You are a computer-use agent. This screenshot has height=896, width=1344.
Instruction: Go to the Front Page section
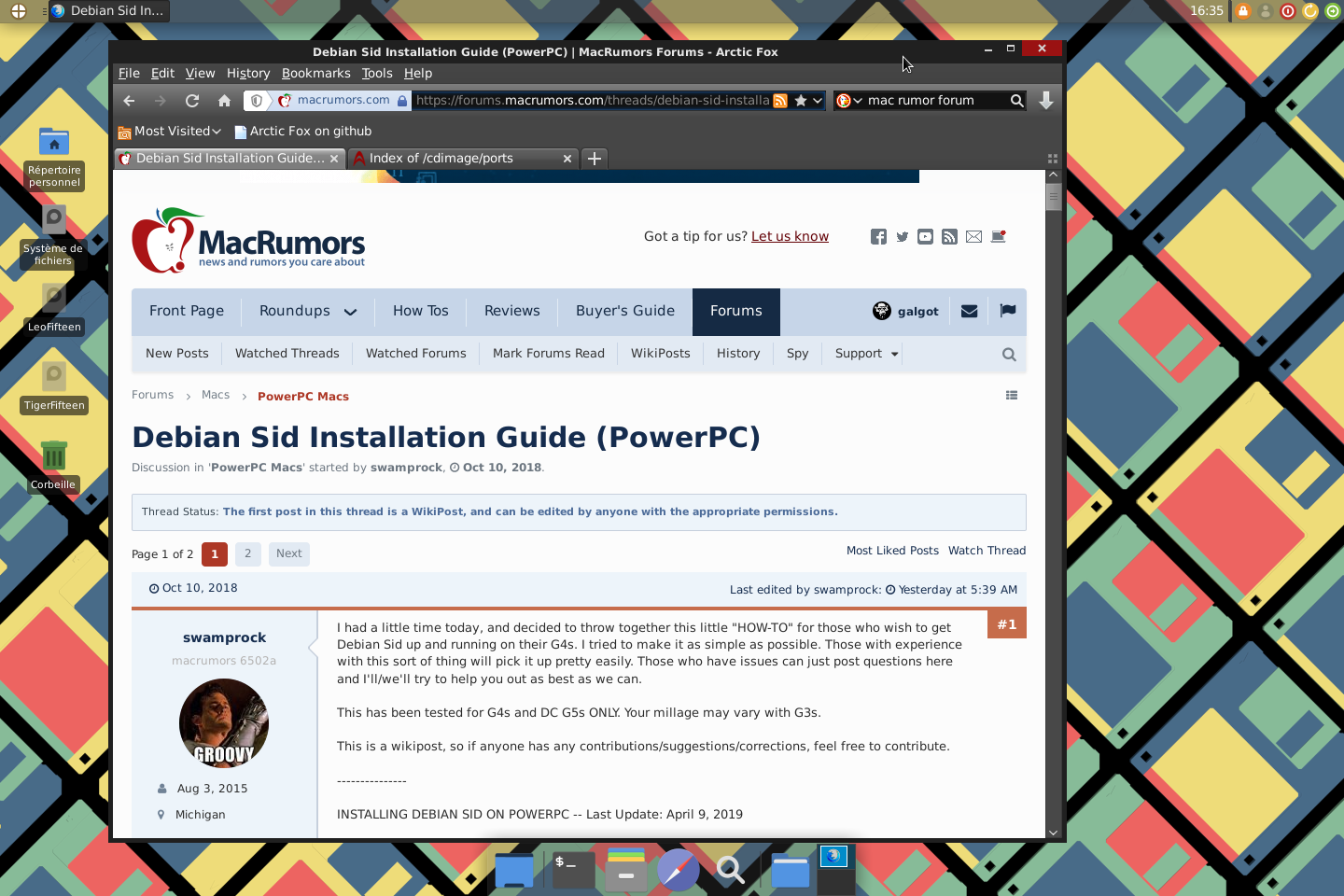click(x=187, y=312)
